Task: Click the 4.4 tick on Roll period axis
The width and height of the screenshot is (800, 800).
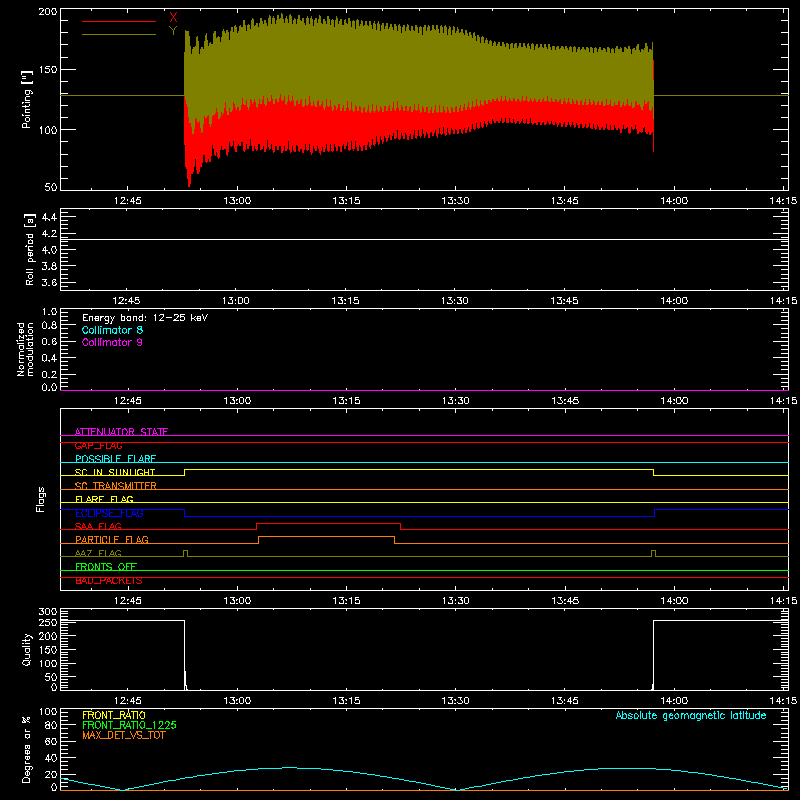Action: 49,217
